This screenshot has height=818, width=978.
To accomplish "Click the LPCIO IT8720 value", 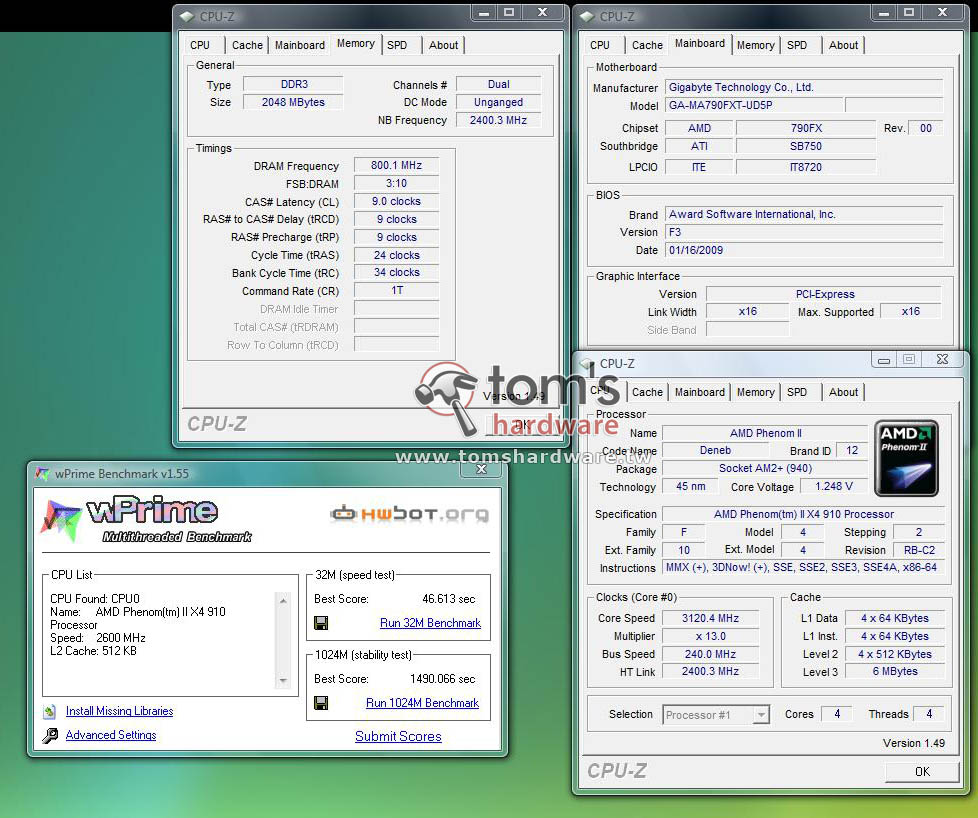I will tap(806, 167).
